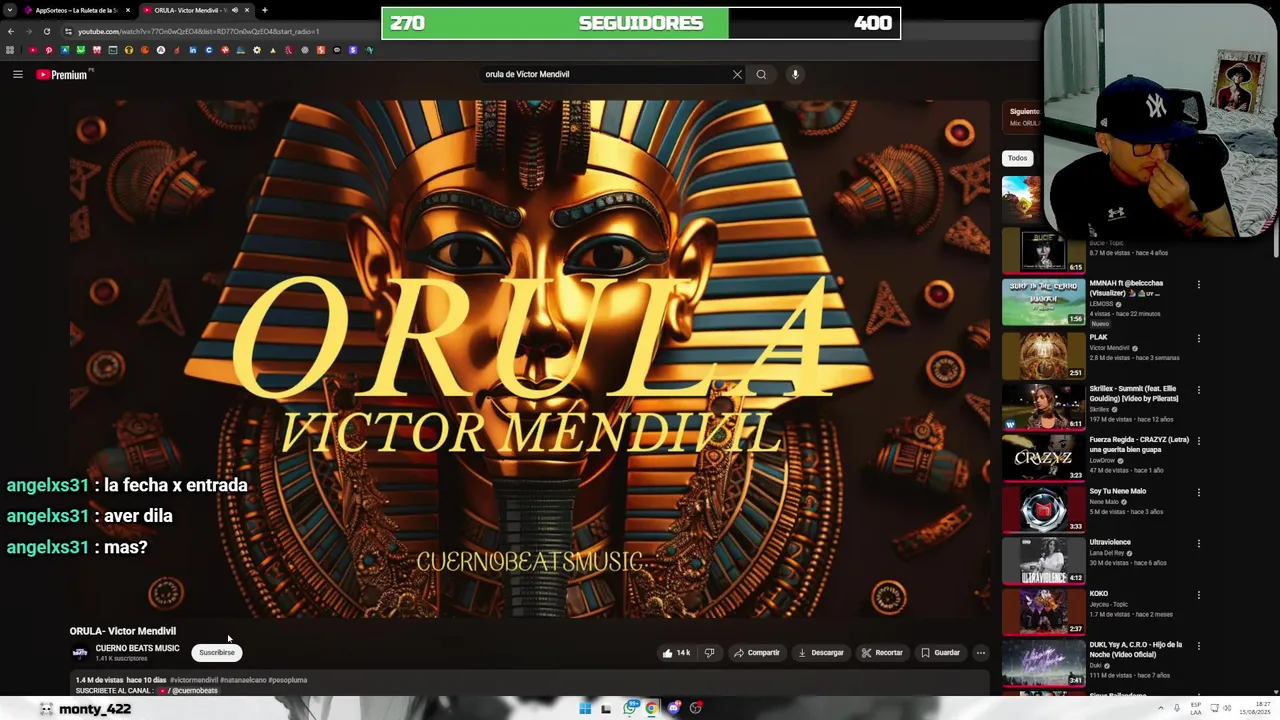Open options for Fuerza Regida CRAZYZ
This screenshot has height=720, width=1280.
1198,441
